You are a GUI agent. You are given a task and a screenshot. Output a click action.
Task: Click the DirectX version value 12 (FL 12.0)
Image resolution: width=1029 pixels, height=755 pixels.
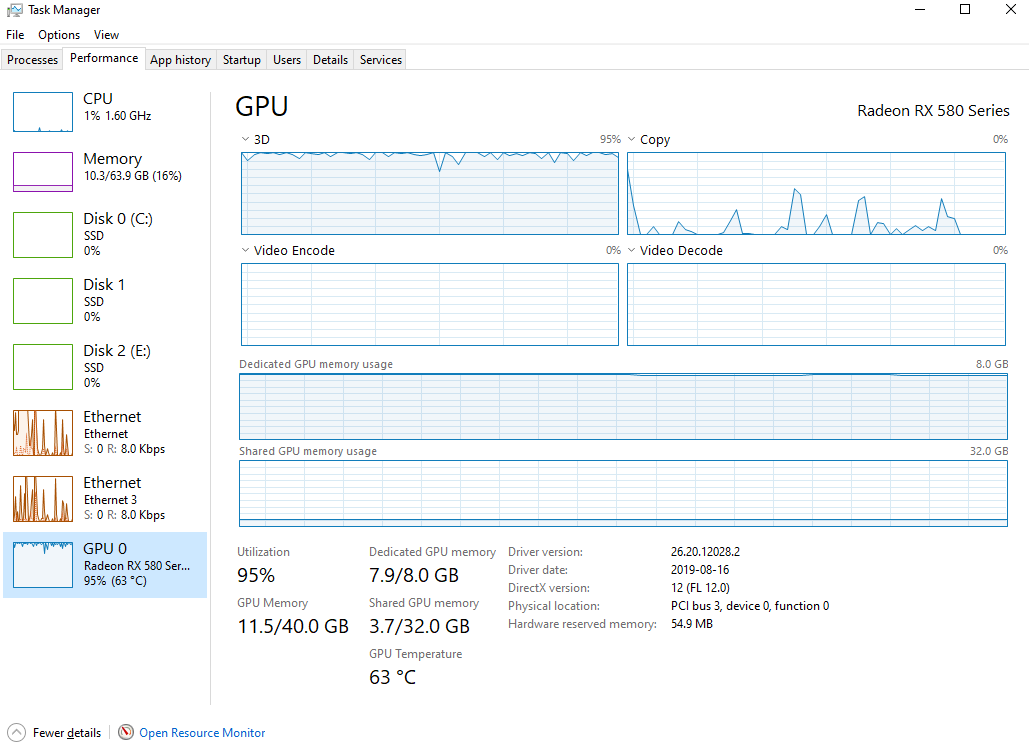coord(700,588)
